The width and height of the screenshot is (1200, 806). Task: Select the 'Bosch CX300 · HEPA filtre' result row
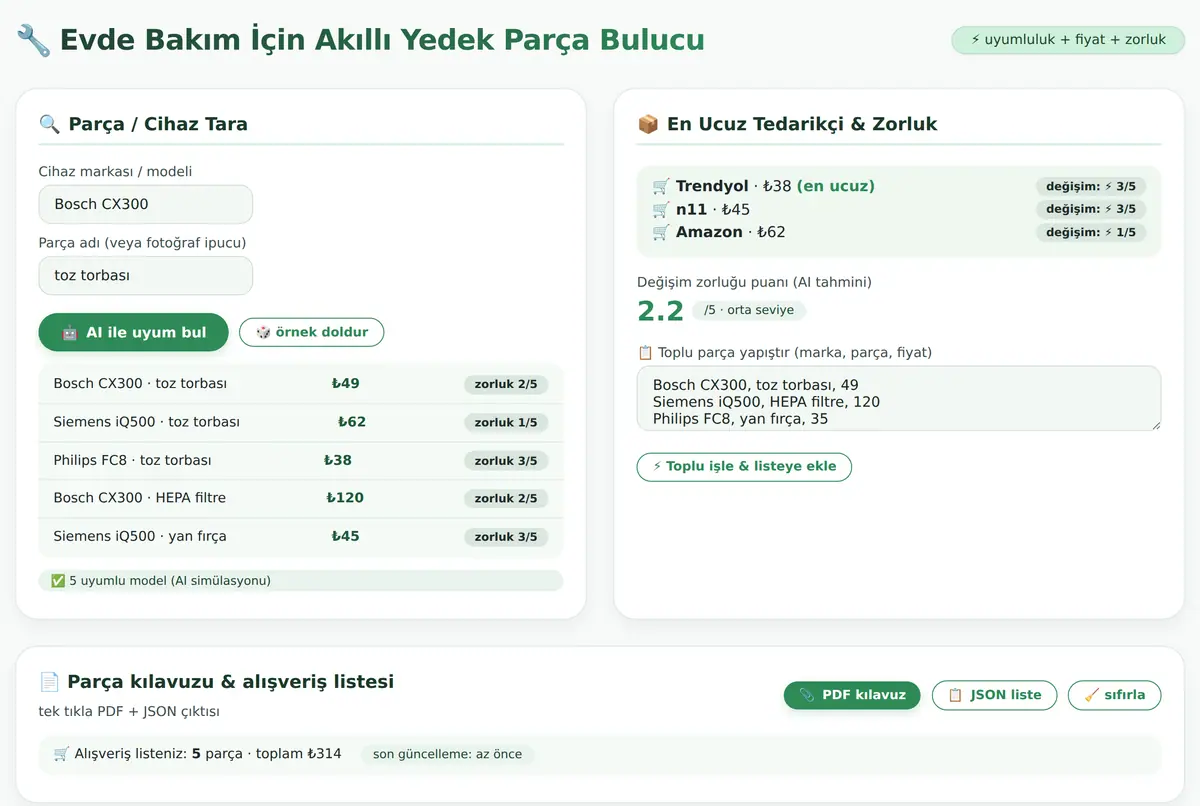[x=301, y=498]
